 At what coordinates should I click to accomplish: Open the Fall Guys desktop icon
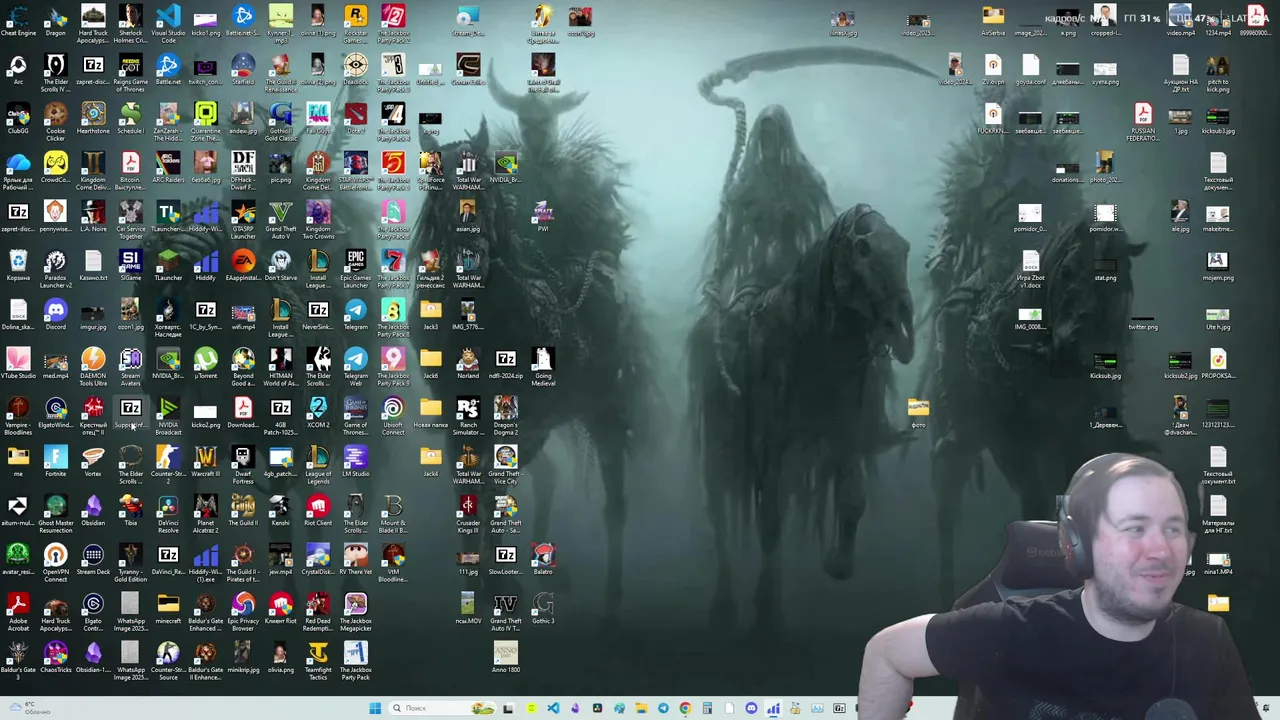coord(318,115)
